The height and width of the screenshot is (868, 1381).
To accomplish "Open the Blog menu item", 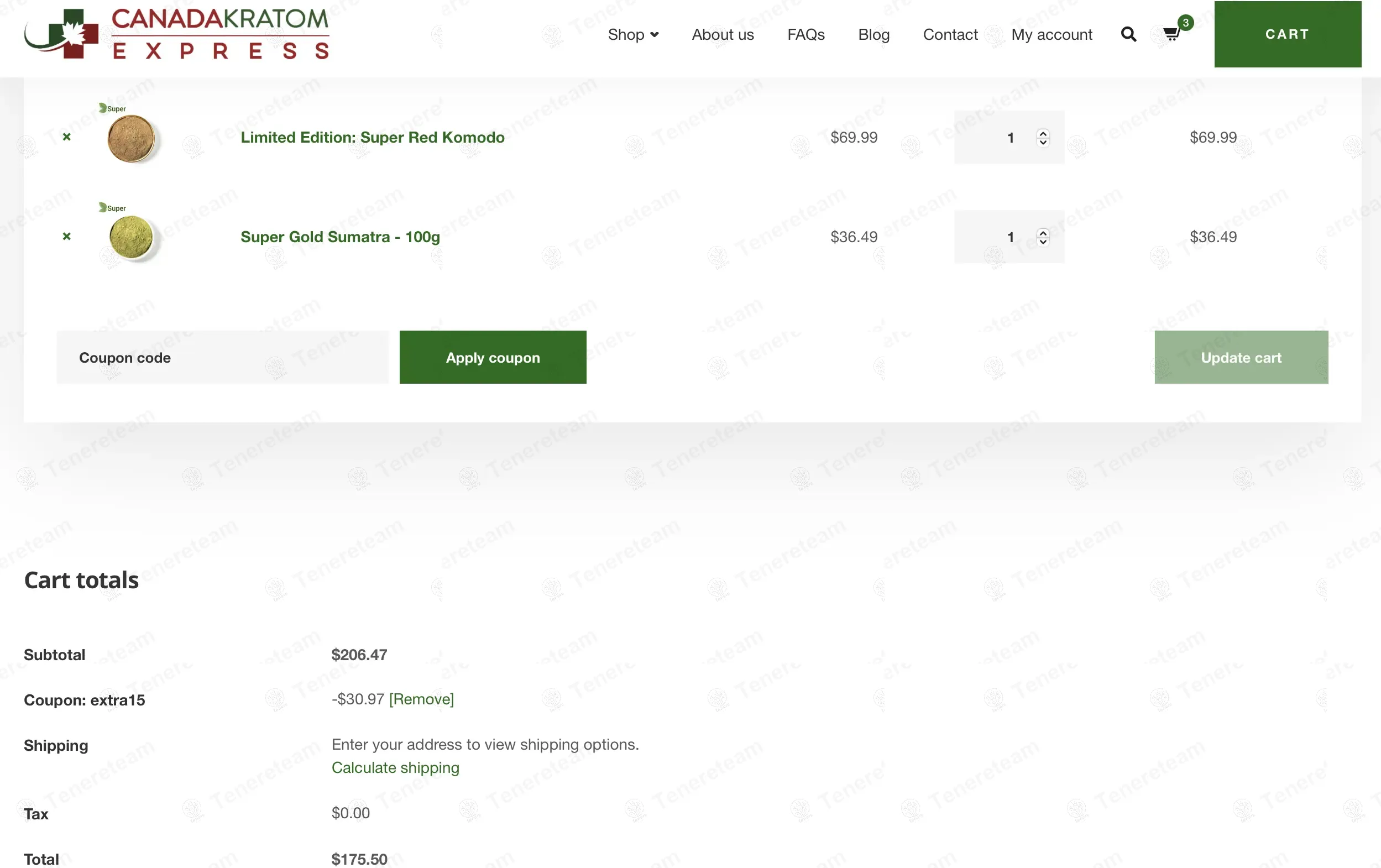I will [873, 34].
